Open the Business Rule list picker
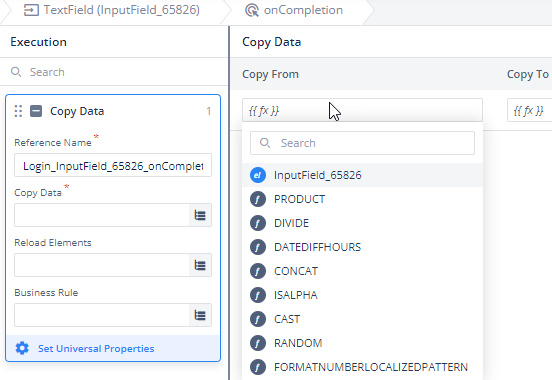This screenshot has width=552, height=380. pos(200,315)
